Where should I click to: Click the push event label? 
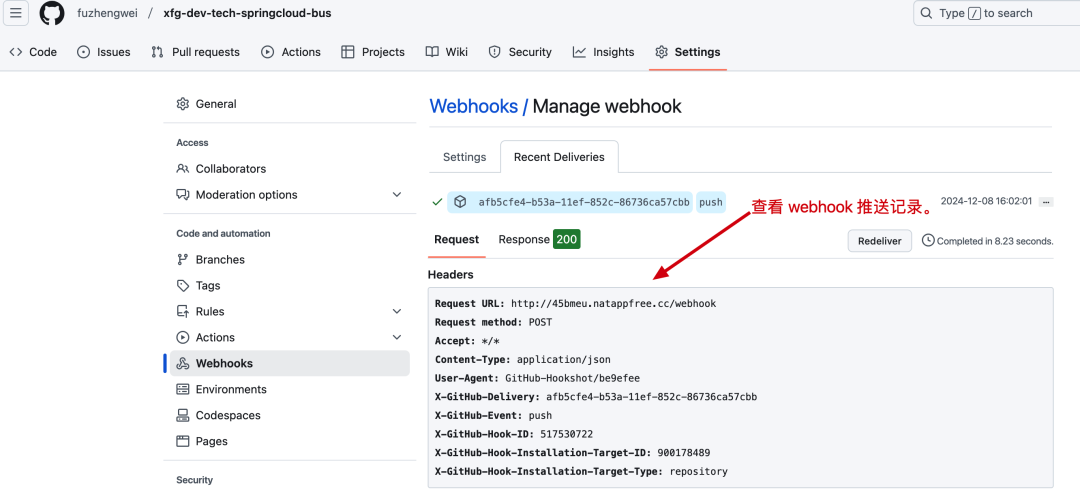[711, 202]
